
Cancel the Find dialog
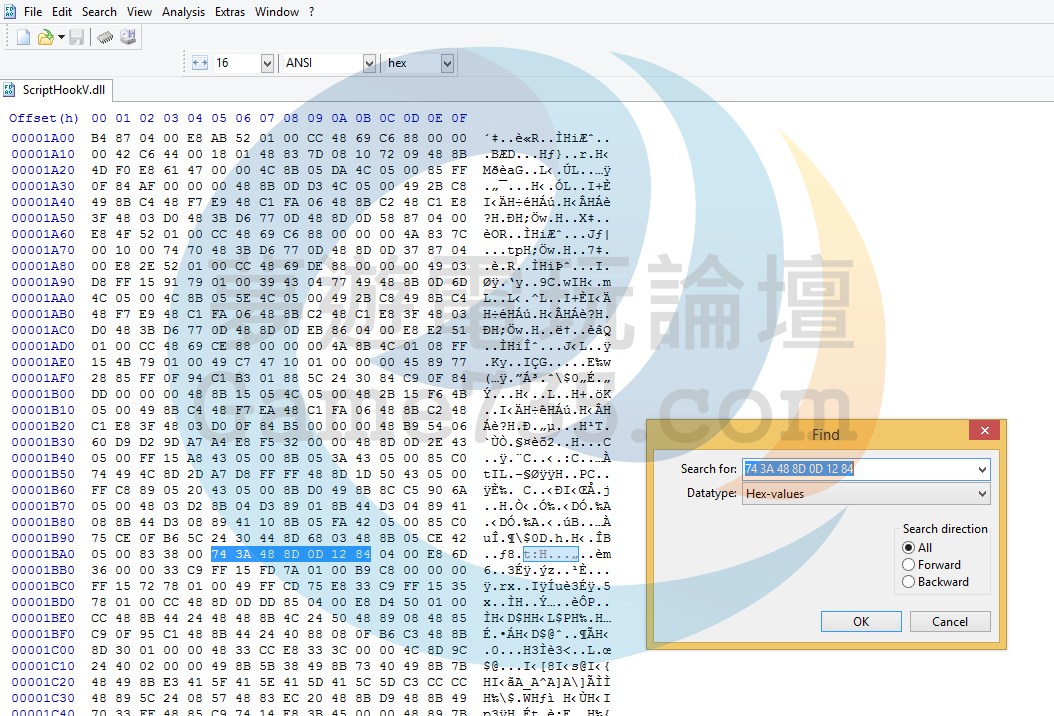click(949, 622)
